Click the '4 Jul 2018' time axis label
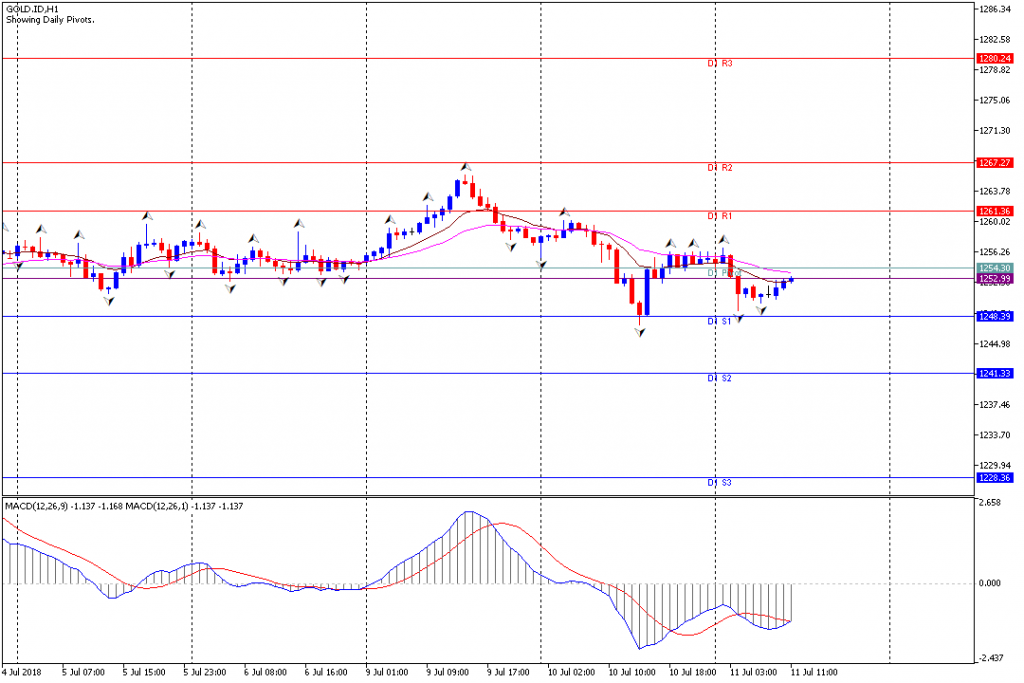The height and width of the screenshot is (683, 1024). tap(22, 673)
